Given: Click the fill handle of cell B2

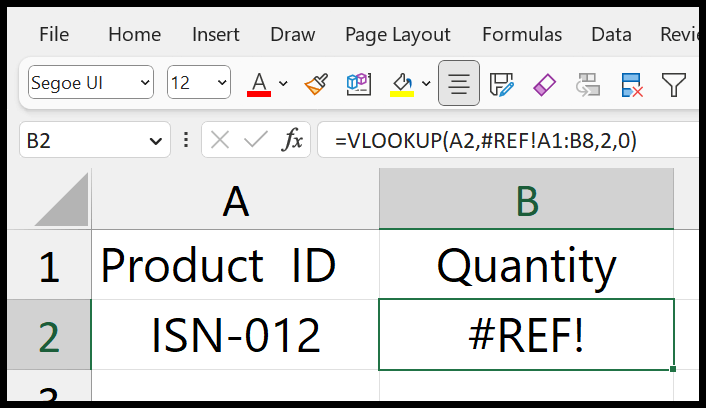Looking at the screenshot, I should pos(673,369).
